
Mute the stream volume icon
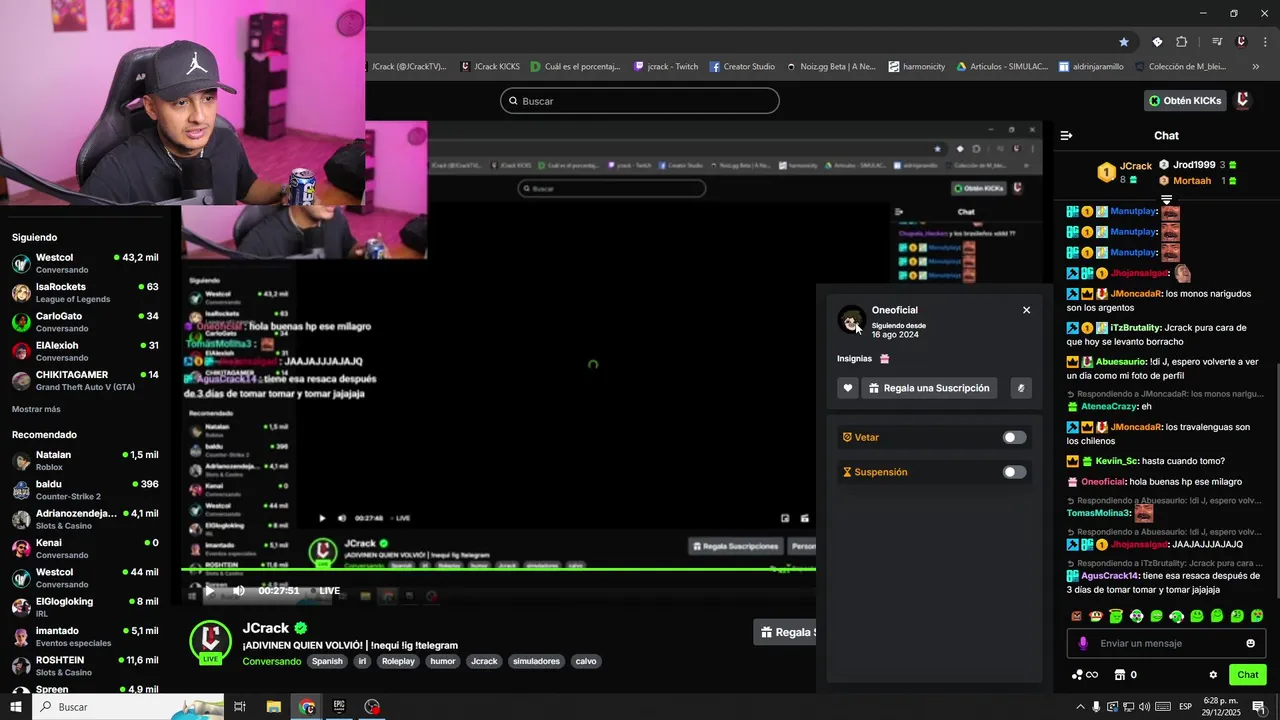239,591
